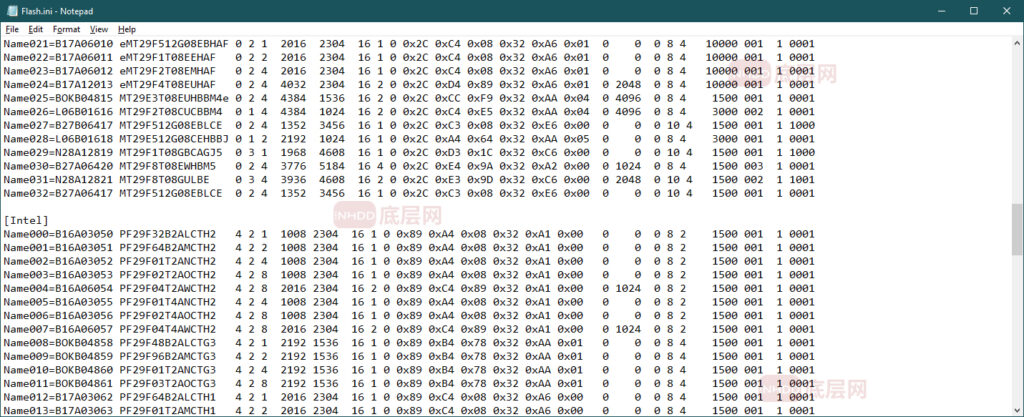Minimize the Notepad window
Image resolution: width=1024 pixels, height=417 pixels.
929,10
